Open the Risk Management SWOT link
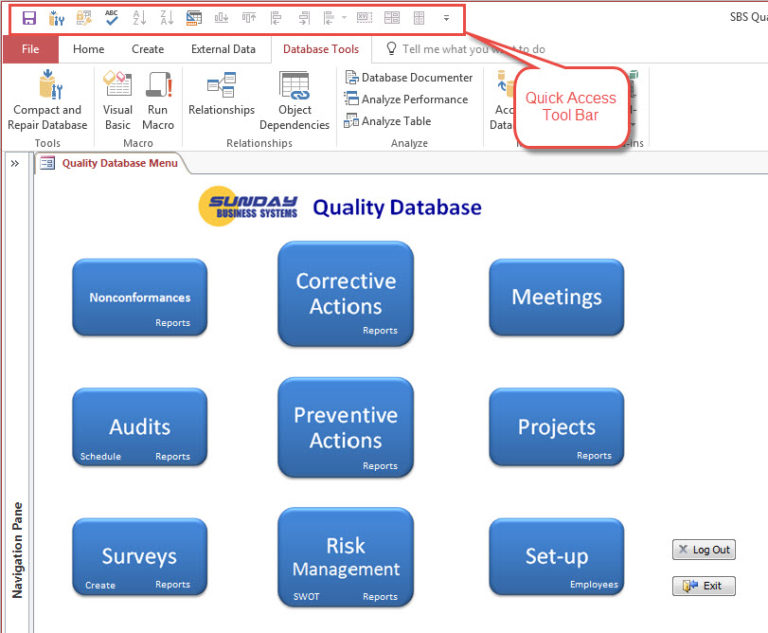 pyautogui.click(x=306, y=597)
